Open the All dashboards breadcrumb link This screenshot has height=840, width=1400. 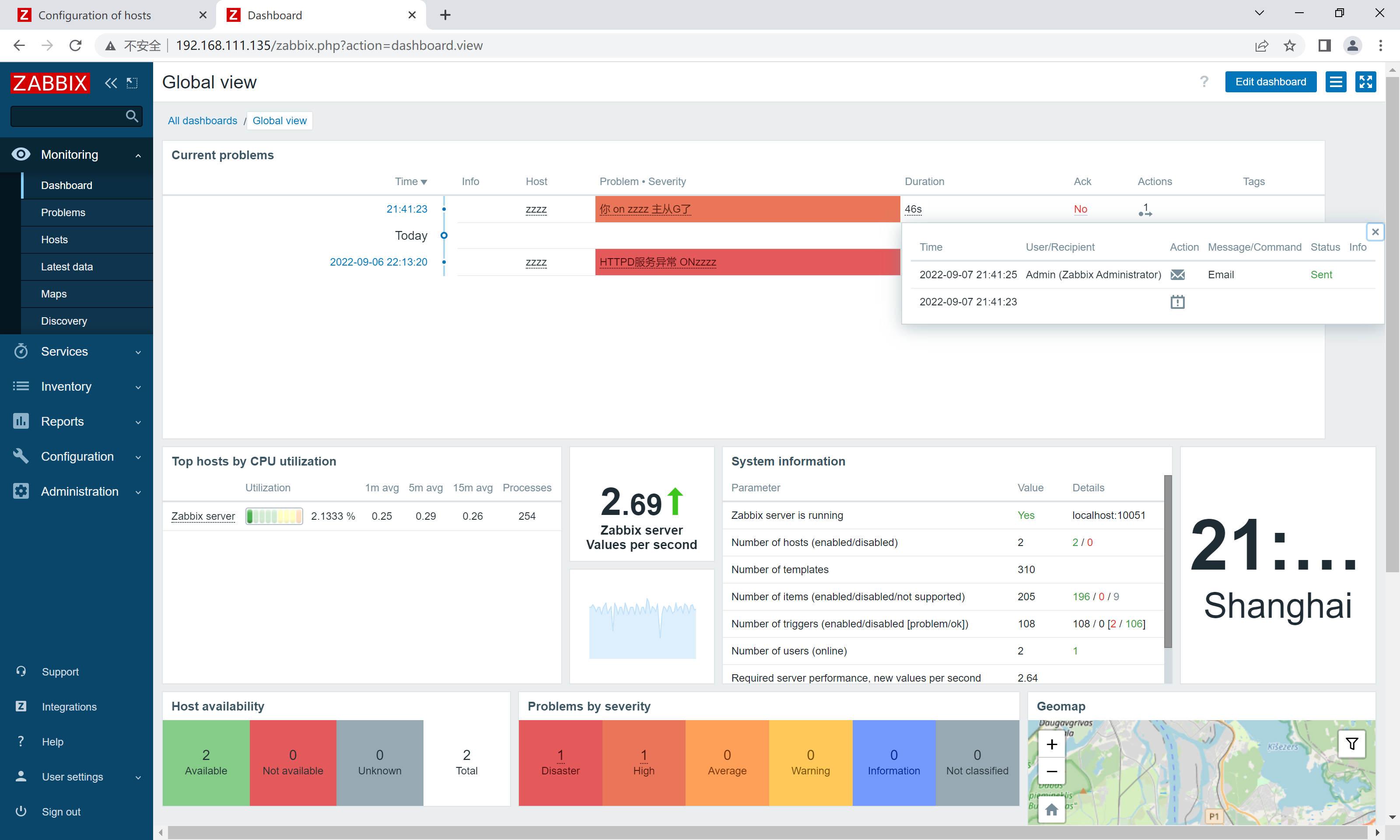(x=202, y=121)
